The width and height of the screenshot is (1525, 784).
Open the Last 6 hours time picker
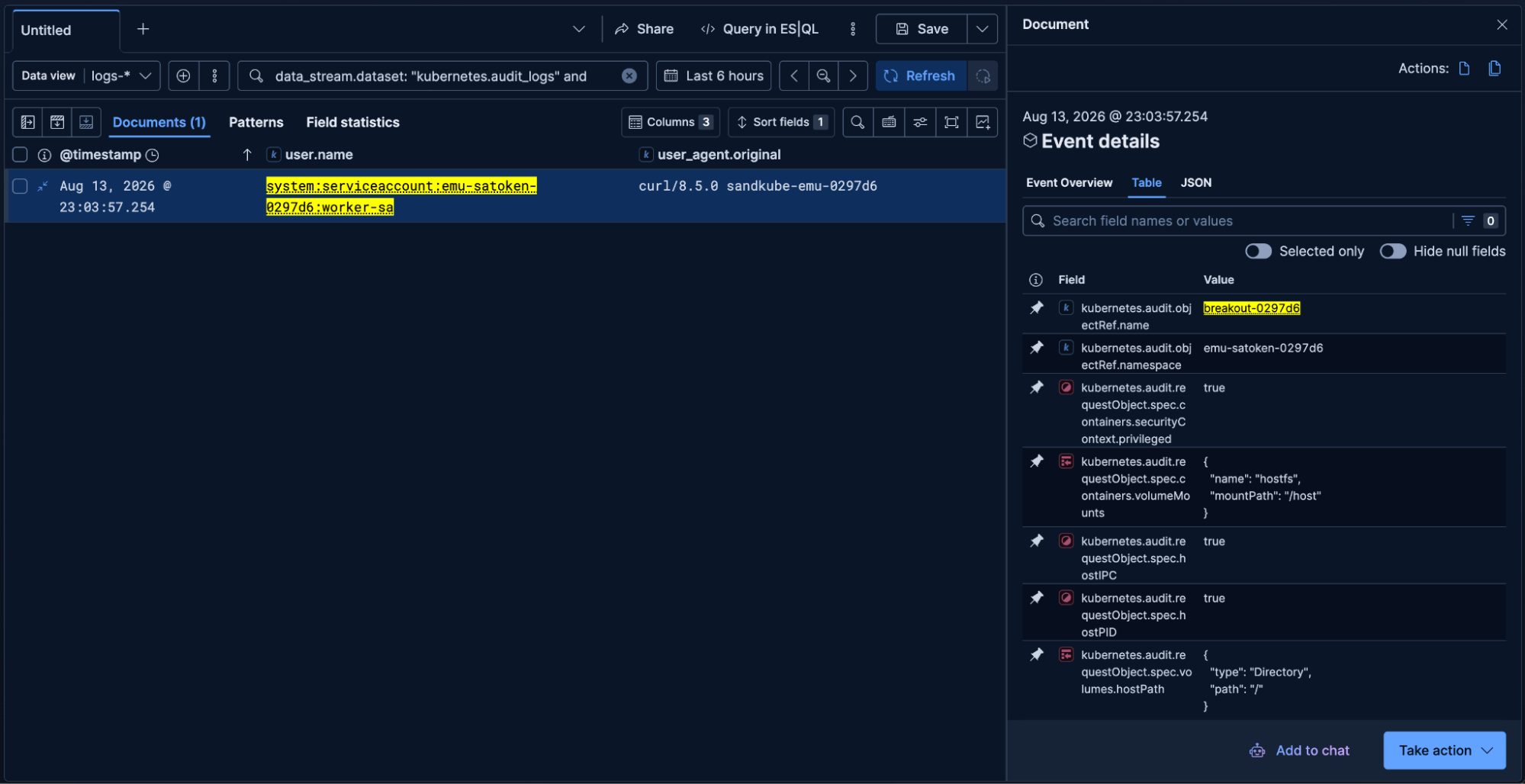[x=714, y=76]
